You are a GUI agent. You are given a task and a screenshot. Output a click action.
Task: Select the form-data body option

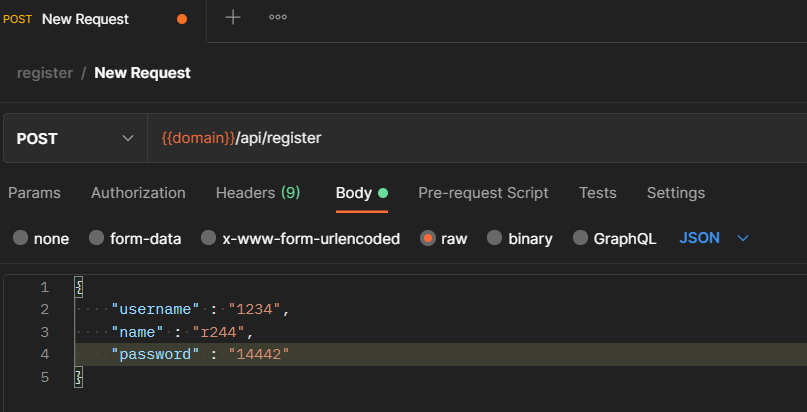pos(96,239)
